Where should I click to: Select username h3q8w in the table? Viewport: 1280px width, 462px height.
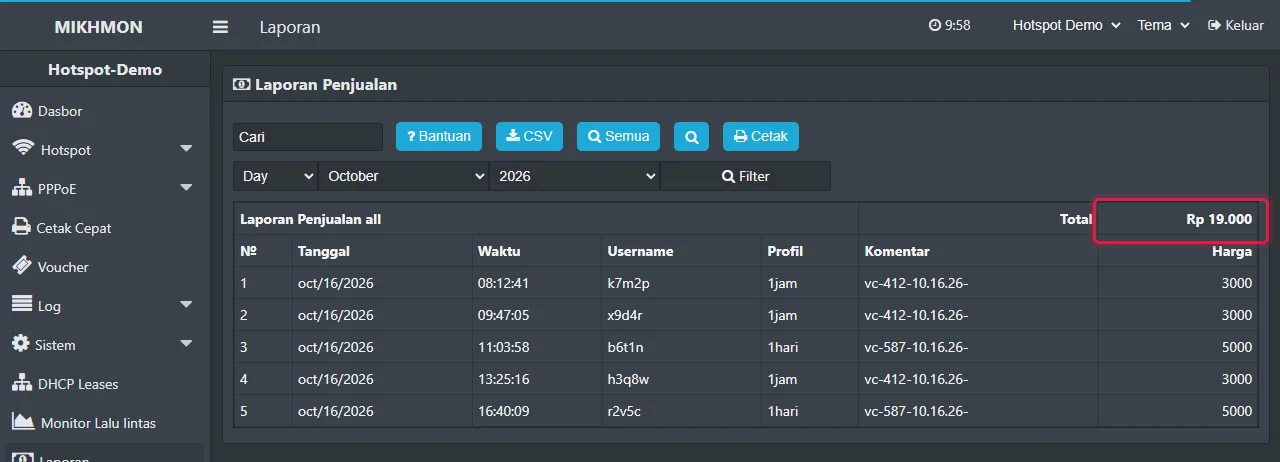click(629, 379)
